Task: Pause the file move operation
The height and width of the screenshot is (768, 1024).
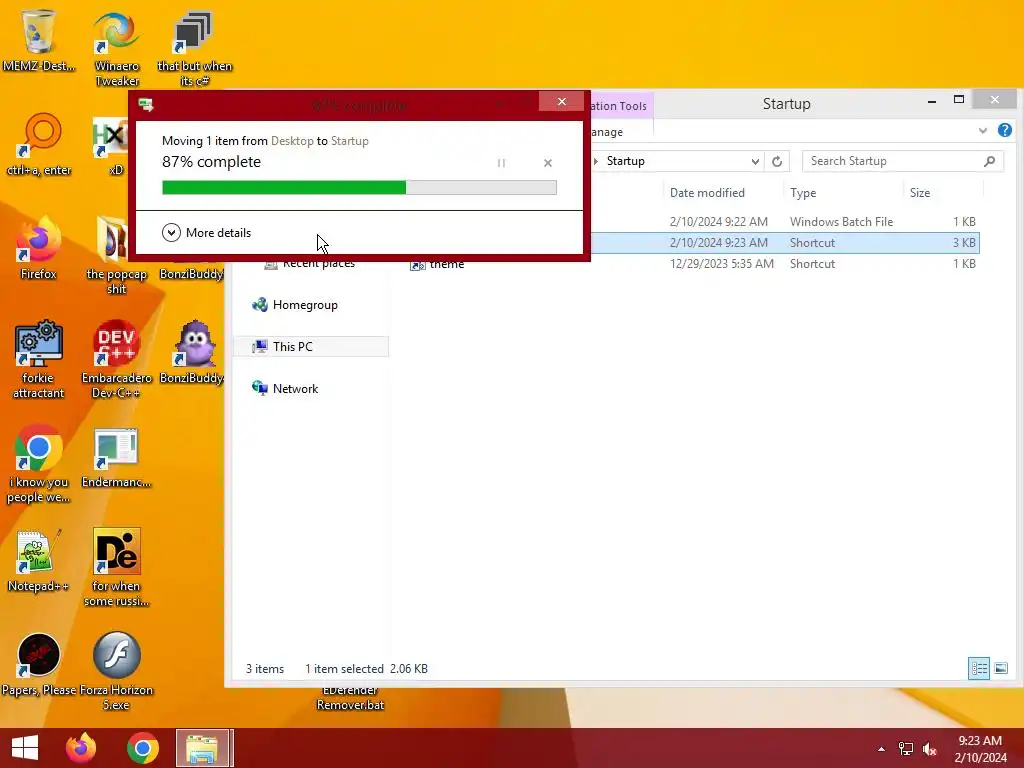Action: (x=501, y=163)
